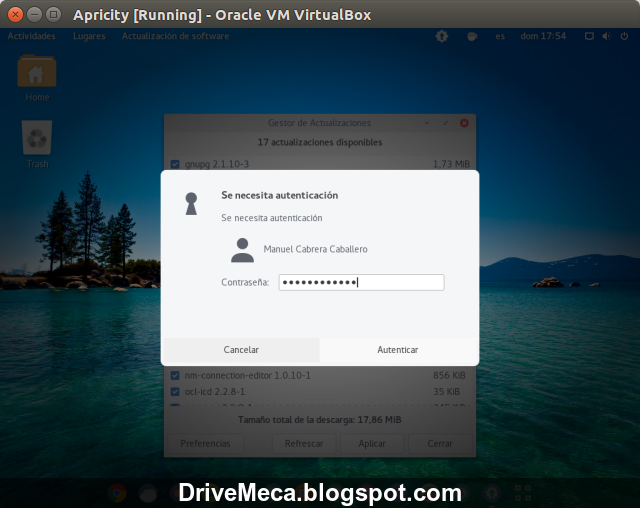Select the ocl-icd 2.2.8-1 package name
The image size is (640, 508).
click(x=215, y=392)
